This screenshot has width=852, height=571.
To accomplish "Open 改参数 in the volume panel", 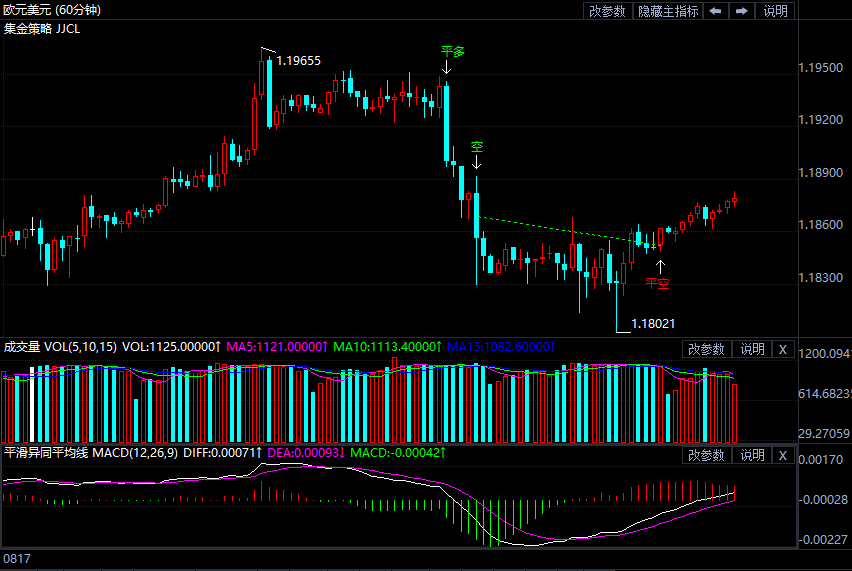I will (x=708, y=349).
